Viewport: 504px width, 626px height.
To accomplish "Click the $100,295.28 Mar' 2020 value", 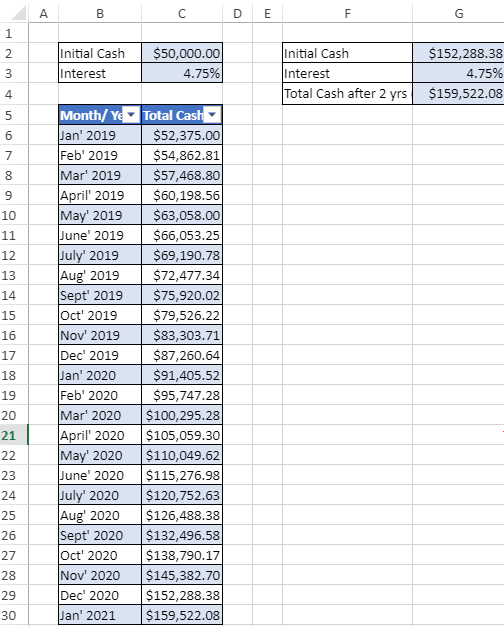I will point(182,415).
